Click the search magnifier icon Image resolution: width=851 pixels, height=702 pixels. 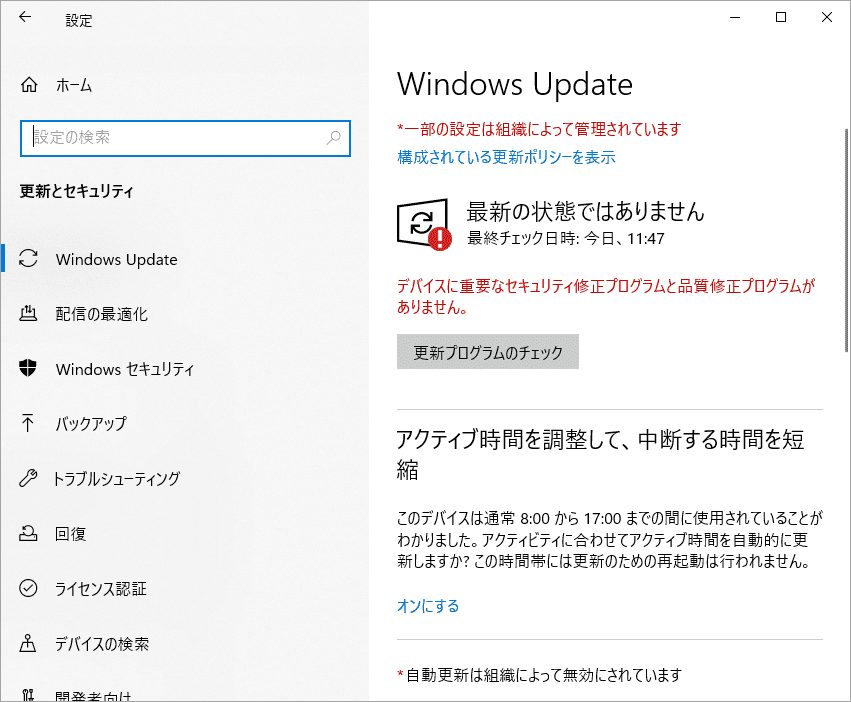click(x=333, y=138)
